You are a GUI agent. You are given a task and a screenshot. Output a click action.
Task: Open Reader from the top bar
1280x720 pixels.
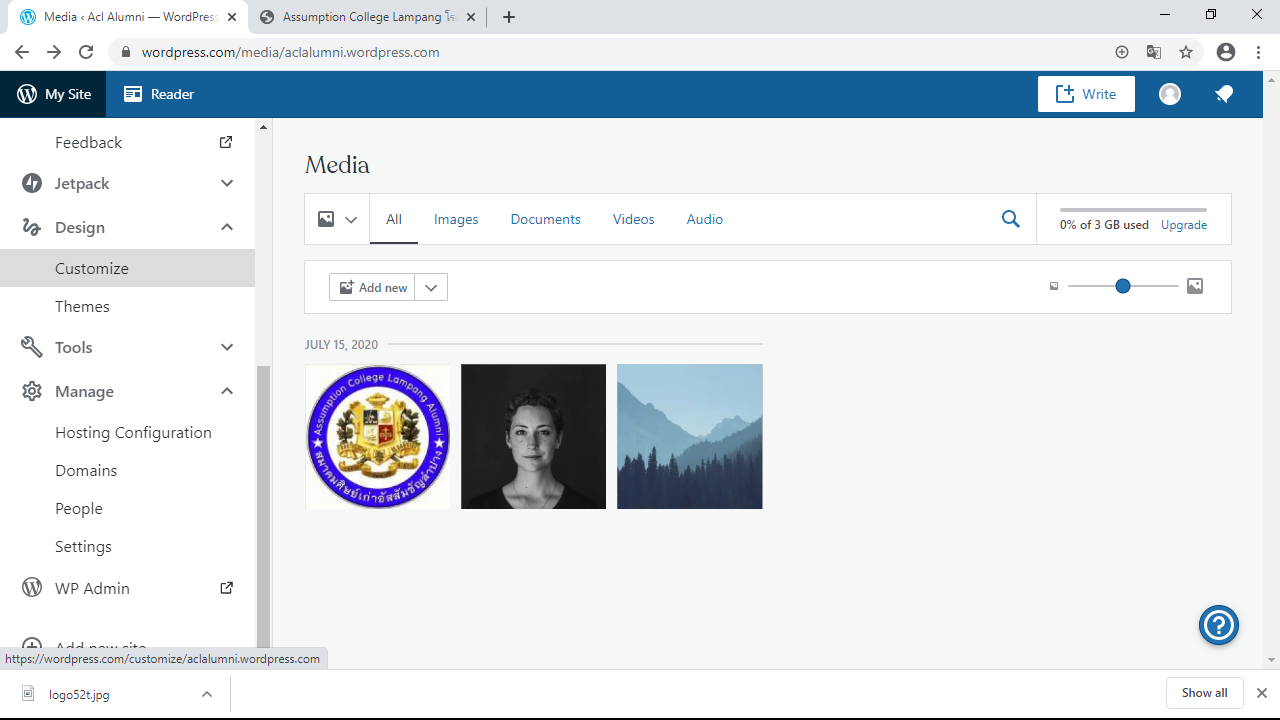(x=159, y=94)
